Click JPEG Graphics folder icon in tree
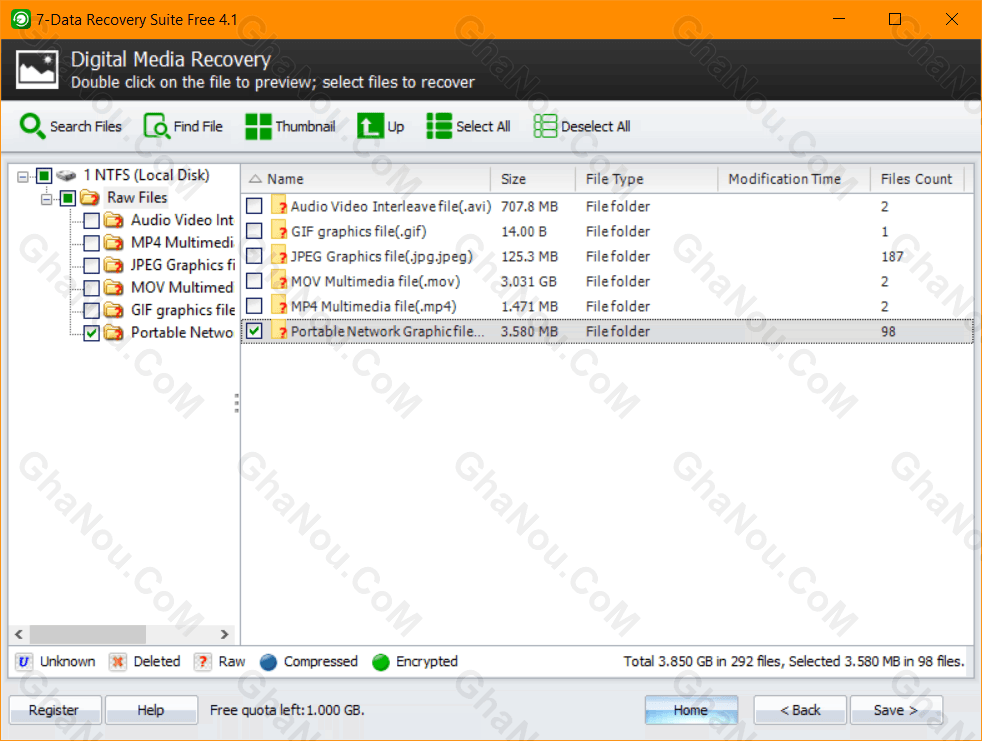 (114, 266)
